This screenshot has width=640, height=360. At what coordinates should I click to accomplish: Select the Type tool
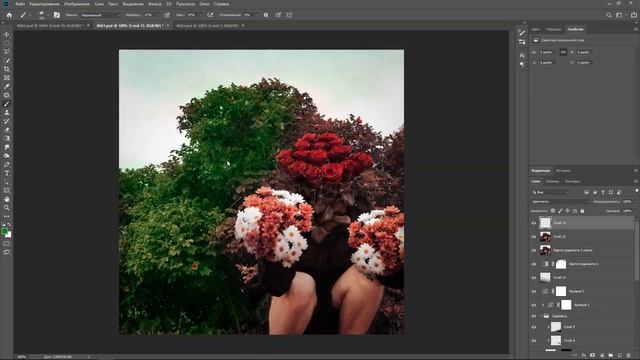coord(7,173)
